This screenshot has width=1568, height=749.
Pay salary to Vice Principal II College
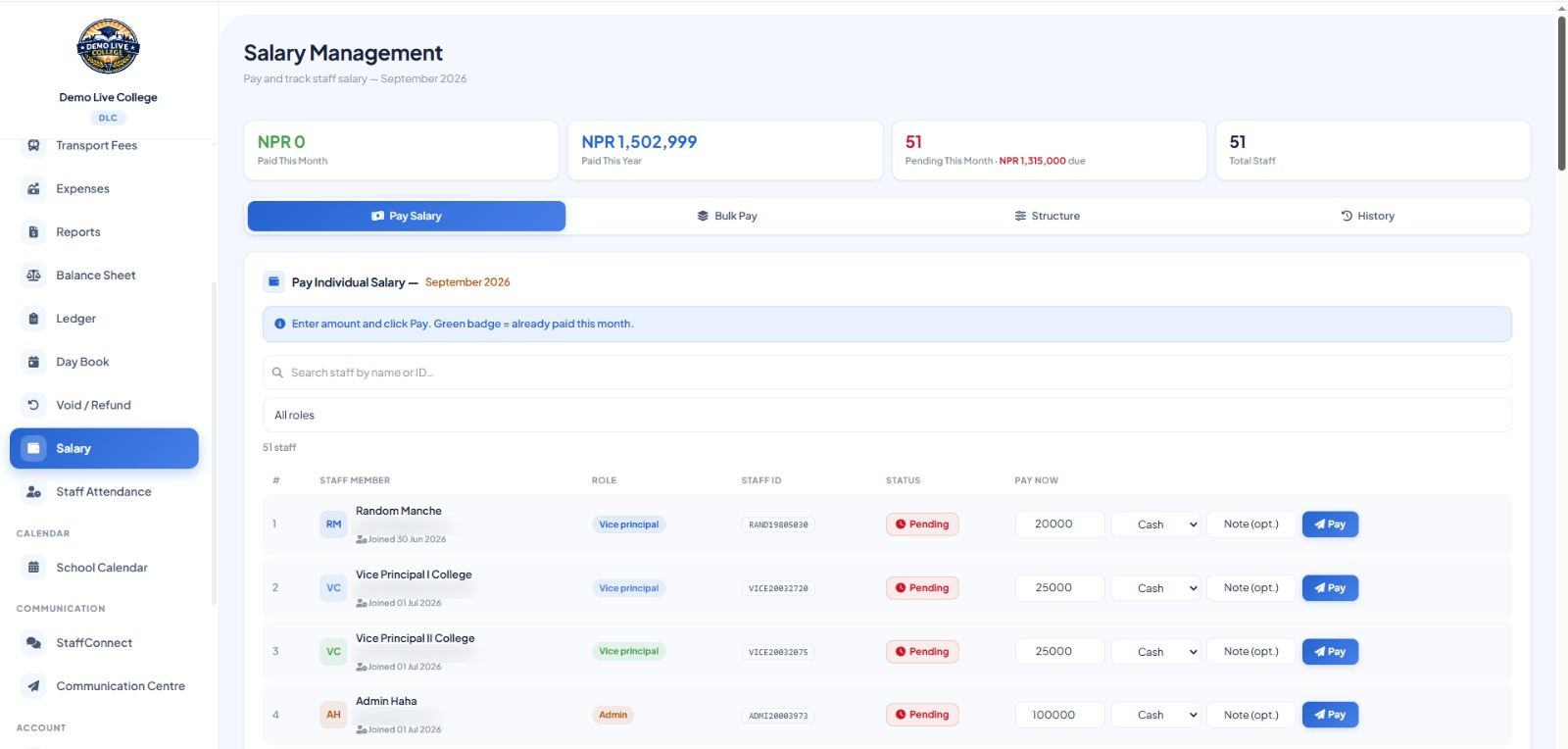(x=1330, y=652)
